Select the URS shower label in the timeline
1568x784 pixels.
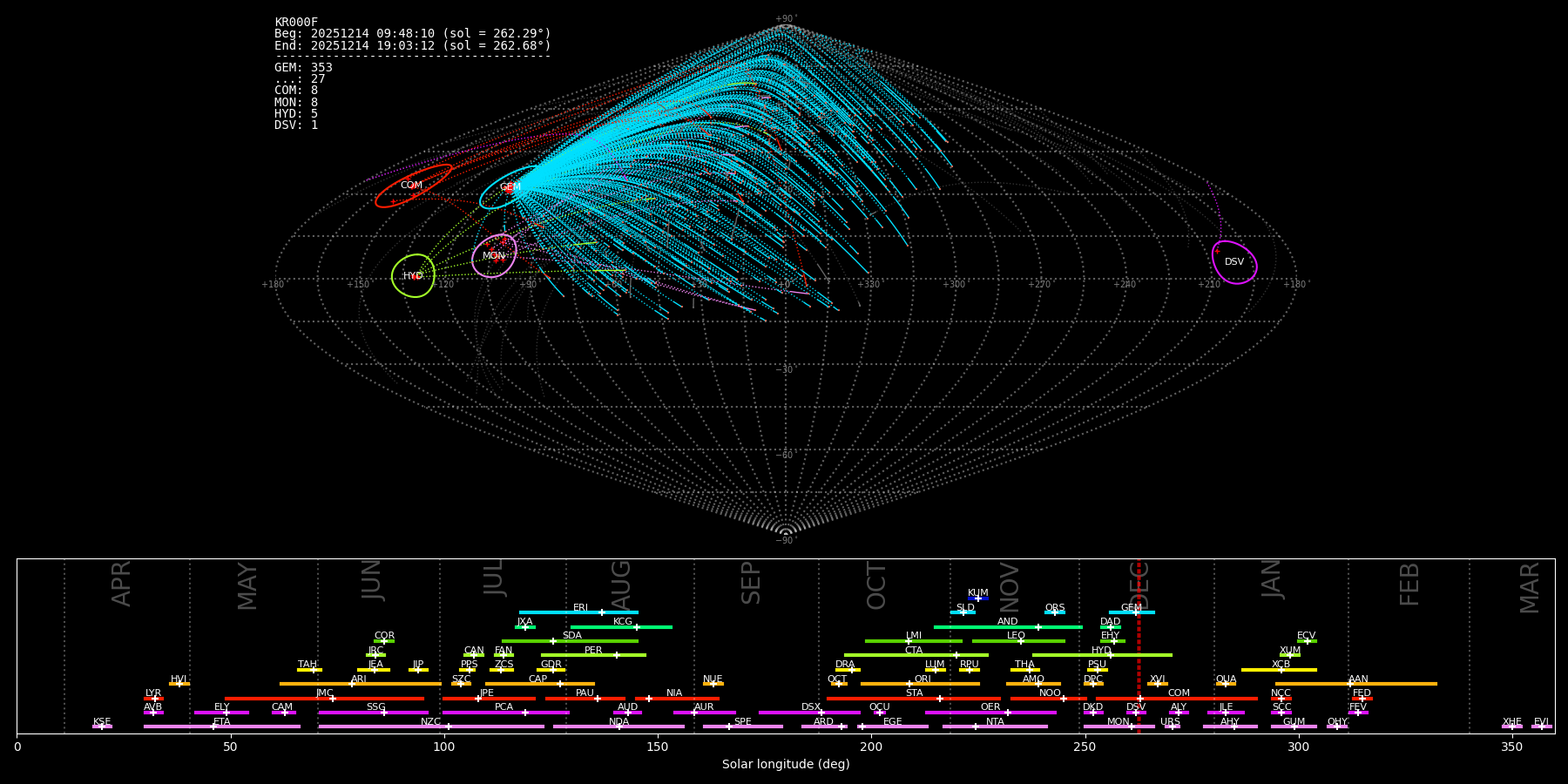click(1170, 722)
